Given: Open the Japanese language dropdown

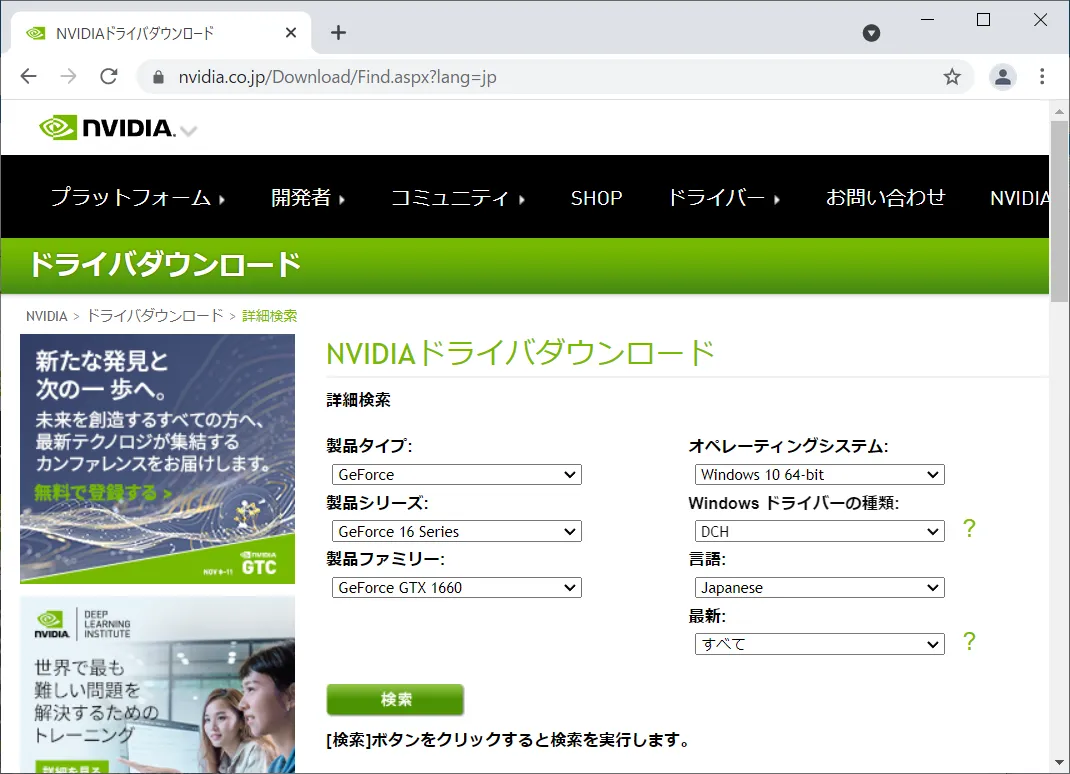Looking at the screenshot, I should click(x=820, y=587).
